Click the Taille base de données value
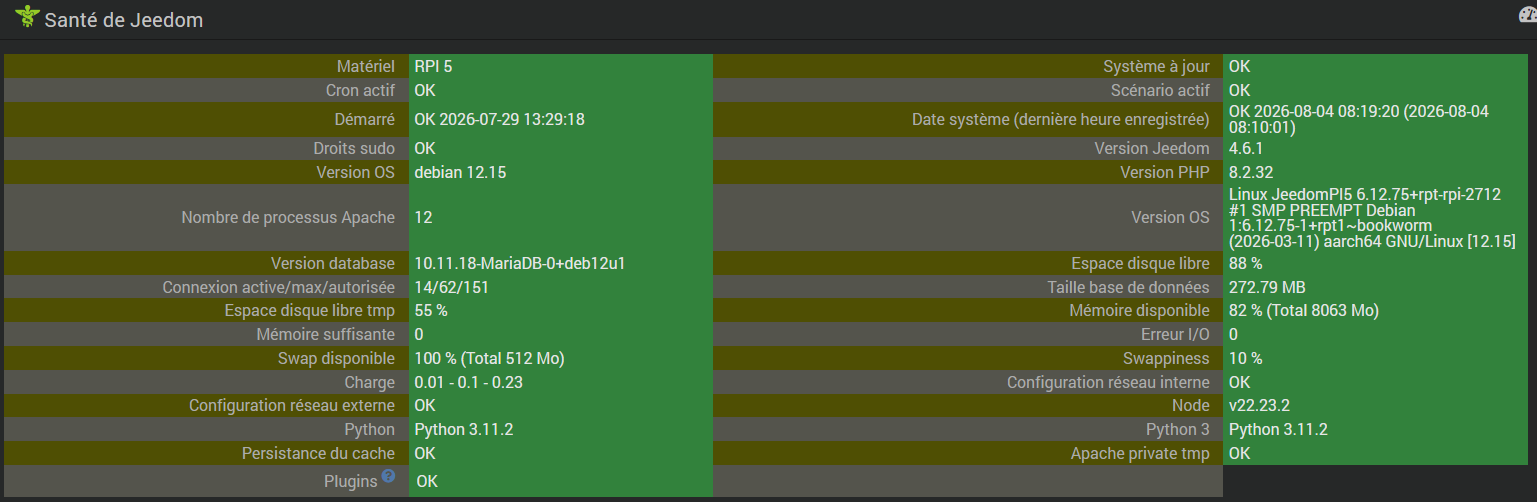1537x502 pixels. (x=1375, y=287)
